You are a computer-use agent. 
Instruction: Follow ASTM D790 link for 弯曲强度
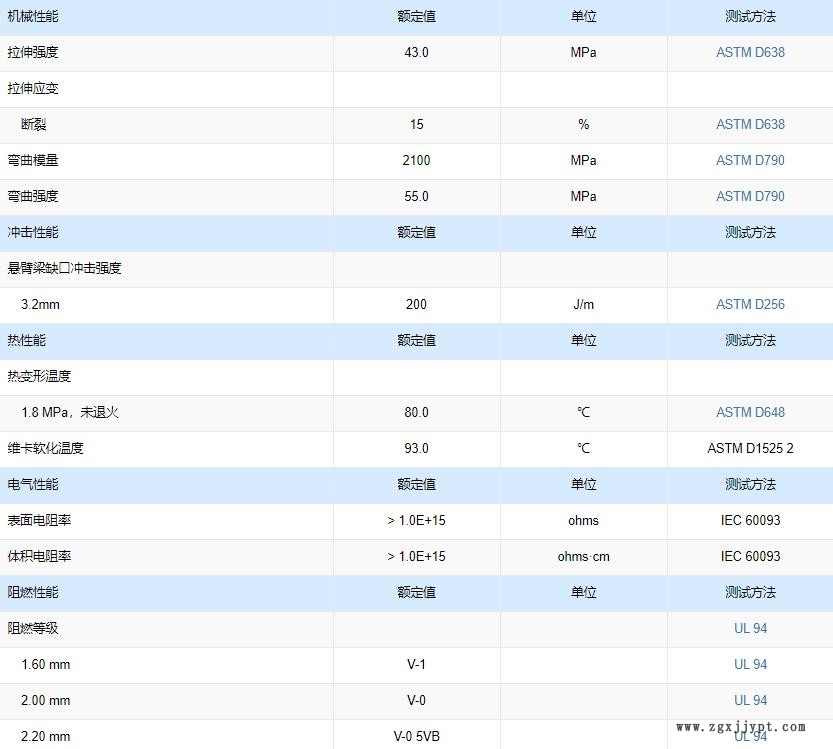click(x=750, y=196)
